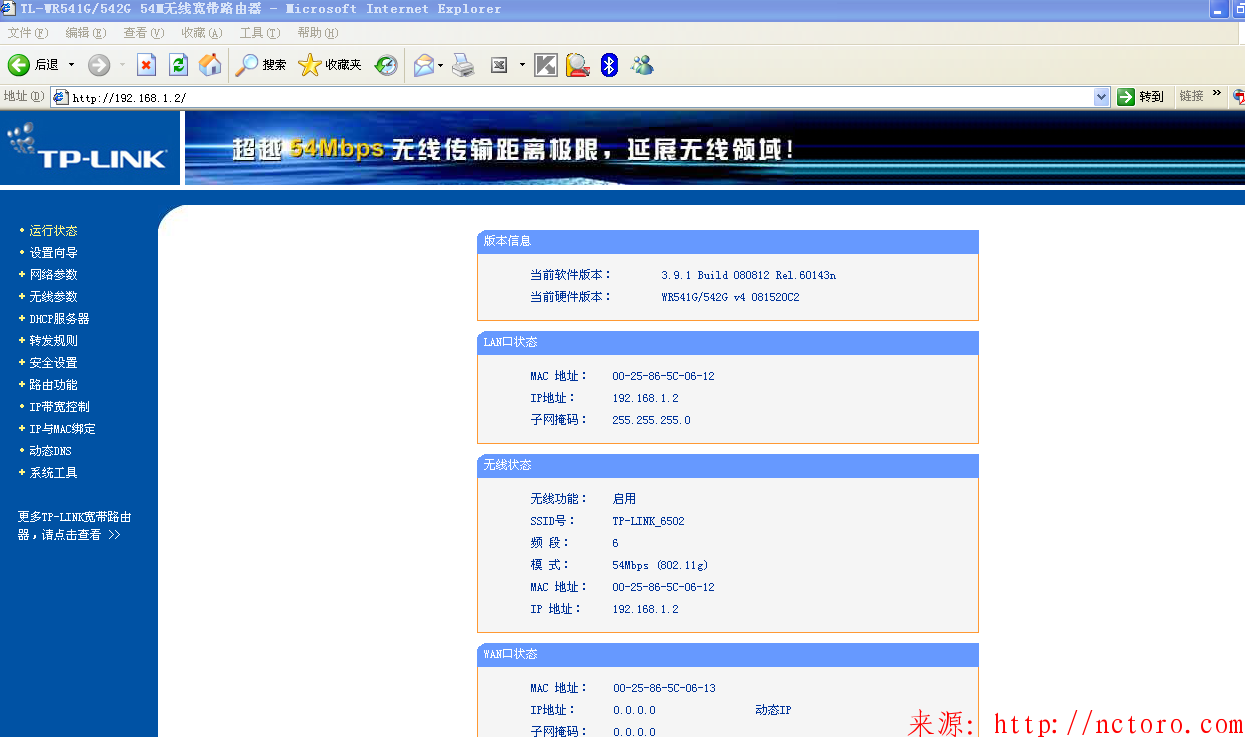
Task: Click the Forward navigation arrow icon
Action: 99,65
